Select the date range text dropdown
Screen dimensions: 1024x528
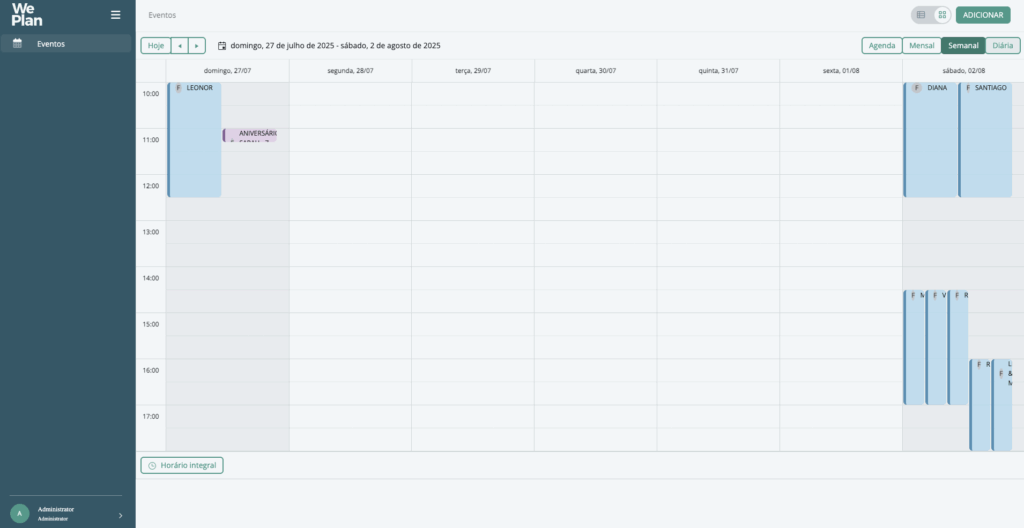(x=335, y=46)
